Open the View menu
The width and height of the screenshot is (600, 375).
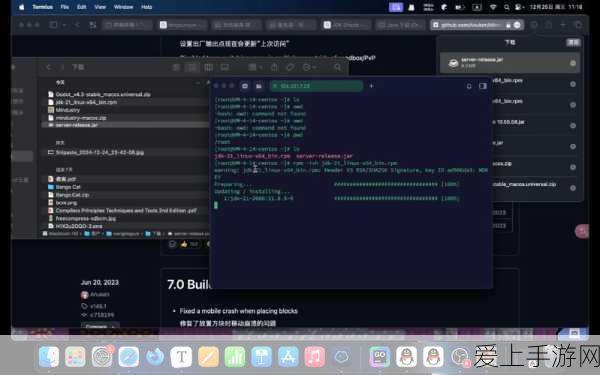tap(100, 7)
